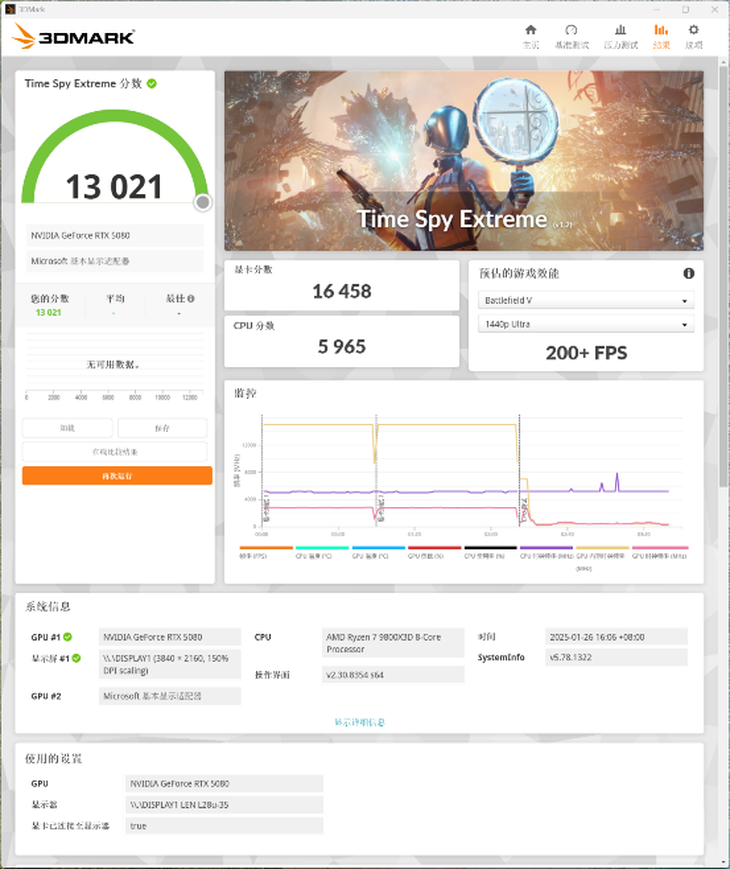
Task: Open the 1440p Ultra resolution dropdown
Action: [x=586, y=324]
